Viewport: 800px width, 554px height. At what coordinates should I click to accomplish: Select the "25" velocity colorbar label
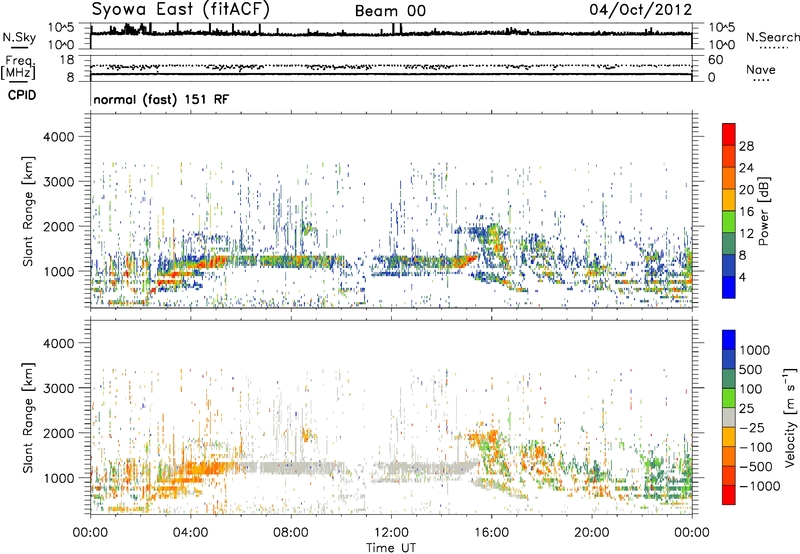point(747,408)
